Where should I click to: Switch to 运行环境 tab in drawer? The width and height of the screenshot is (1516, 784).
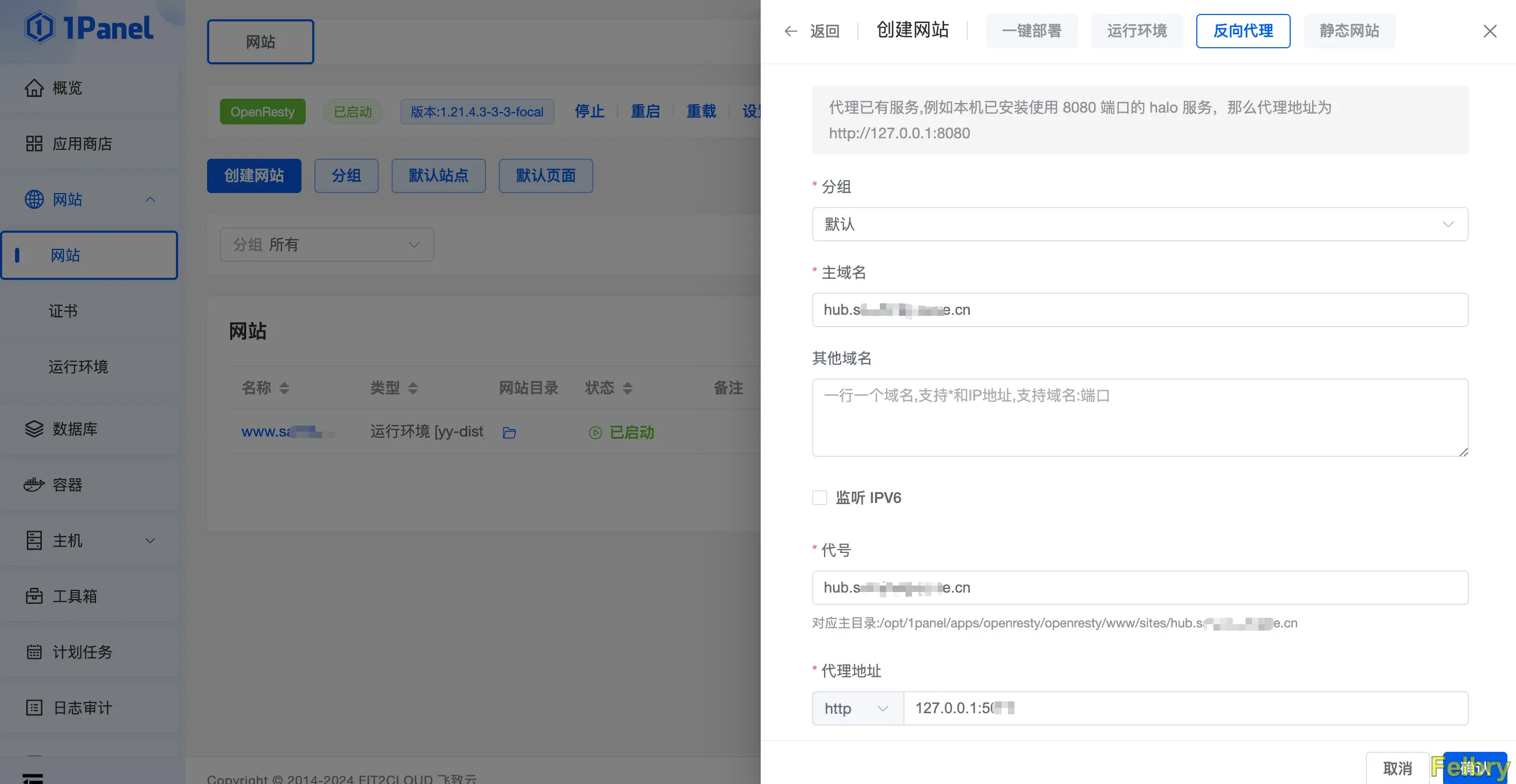coord(1136,31)
